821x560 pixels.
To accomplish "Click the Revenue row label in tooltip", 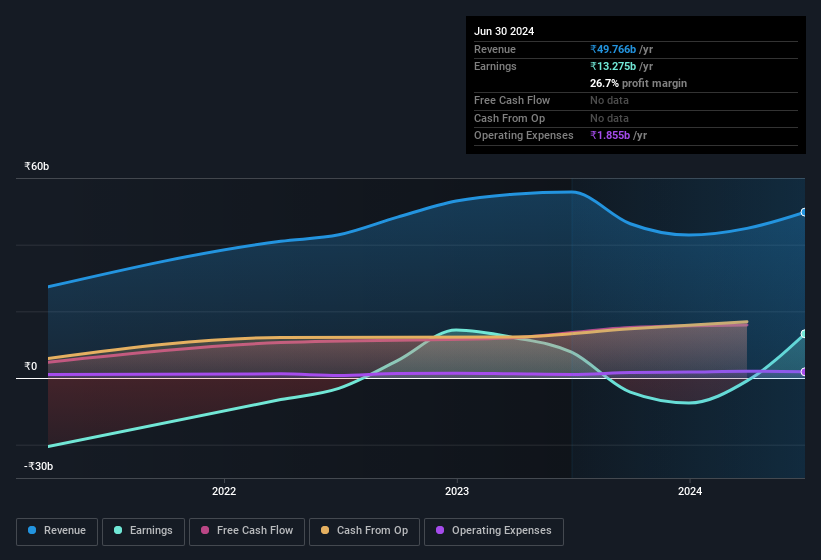I will [495, 49].
